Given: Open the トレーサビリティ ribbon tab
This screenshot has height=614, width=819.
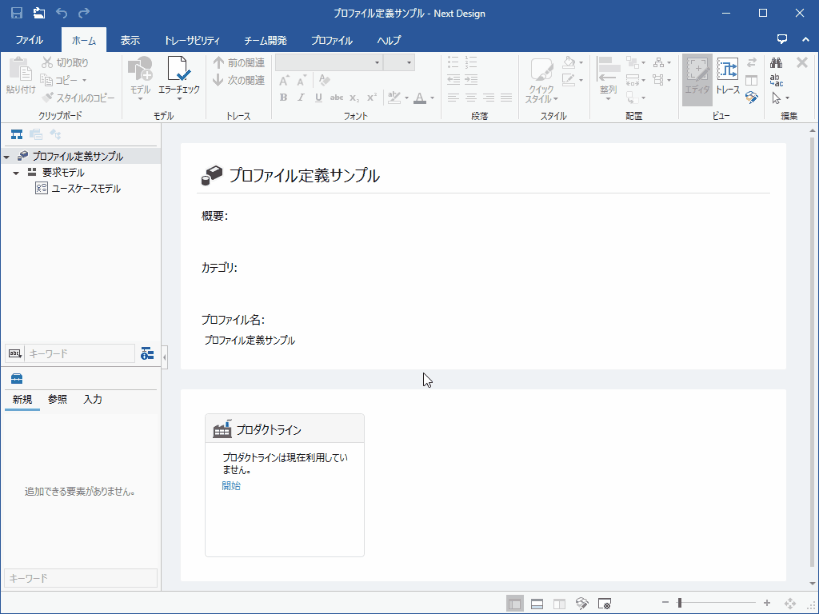Looking at the screenshot, I should point(192,41).
